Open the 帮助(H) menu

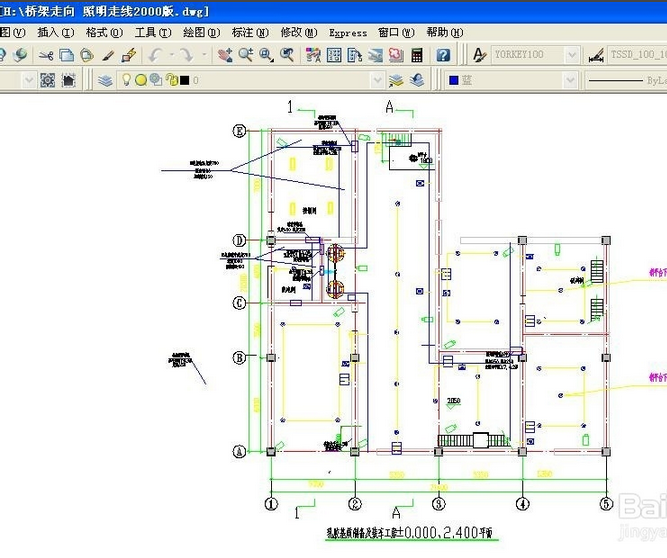pos(445,32)
